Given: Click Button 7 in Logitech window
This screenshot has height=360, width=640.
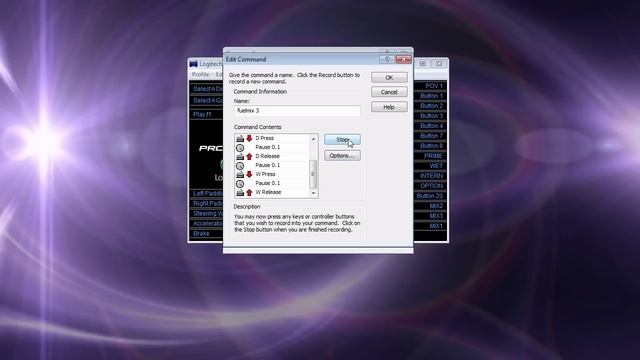Looking at the screenshot, I should pos(430,136).
